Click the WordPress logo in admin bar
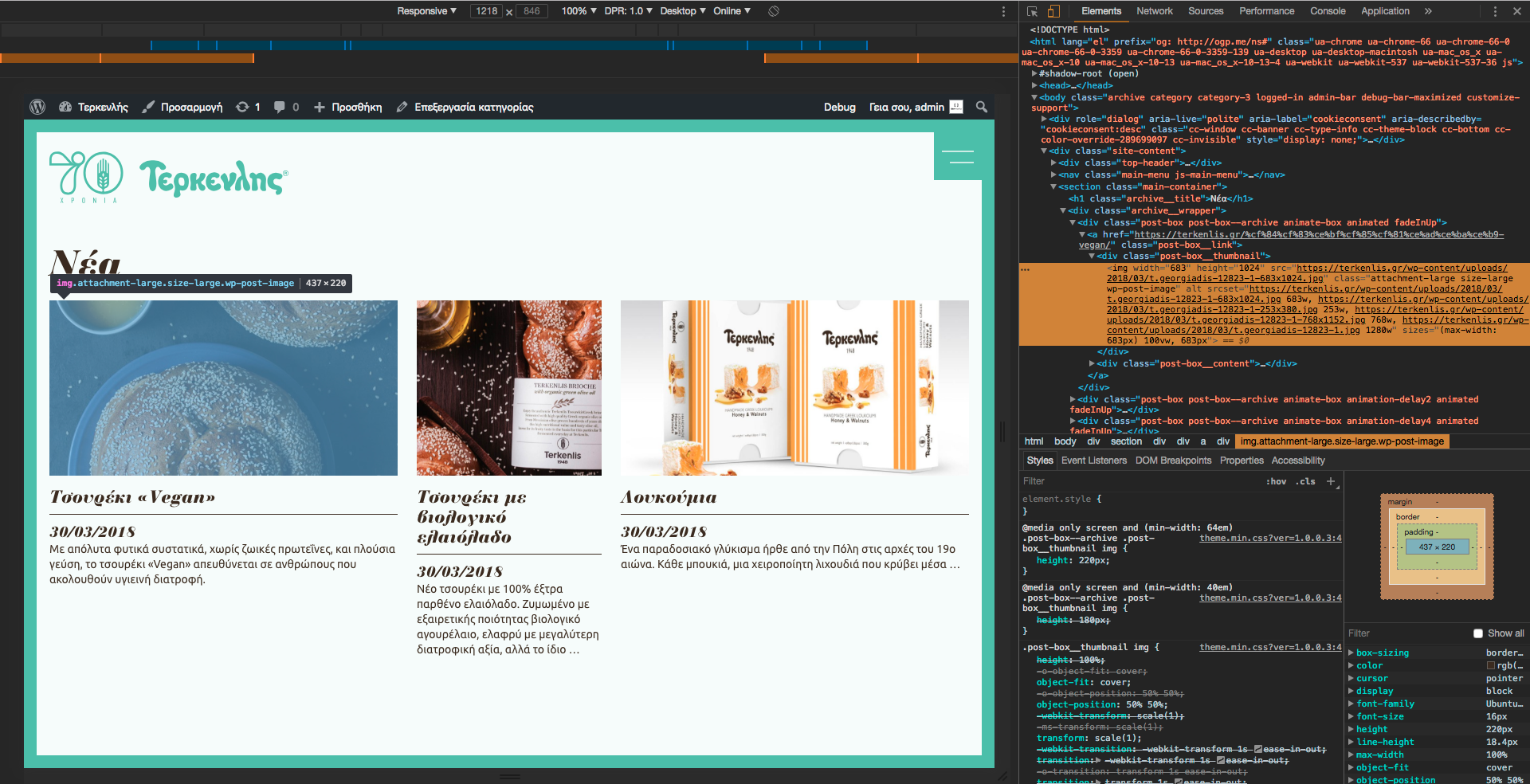This screenshot has height=784, width=1530. (x=37, y=107)
